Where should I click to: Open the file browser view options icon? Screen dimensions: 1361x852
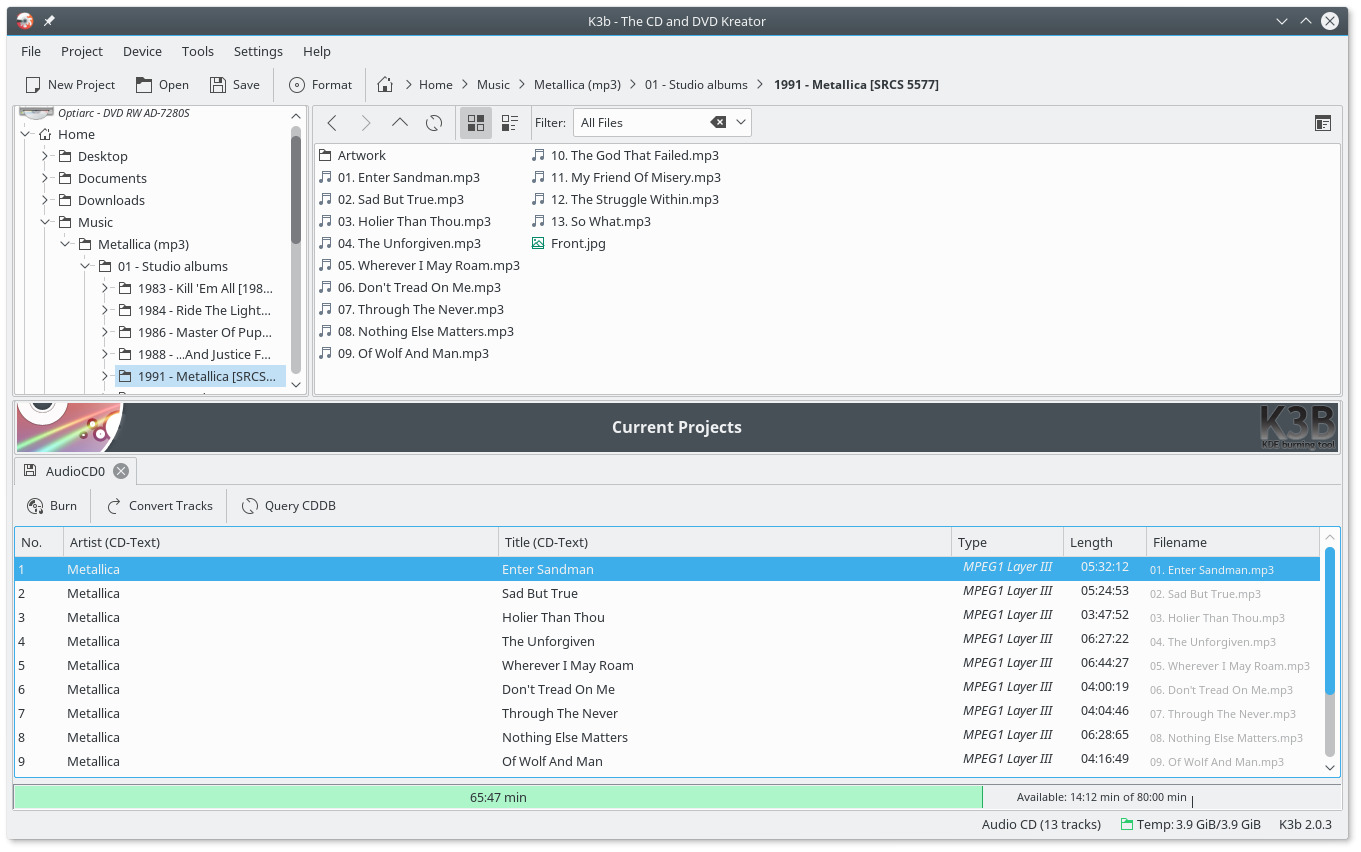[1323, 123]
